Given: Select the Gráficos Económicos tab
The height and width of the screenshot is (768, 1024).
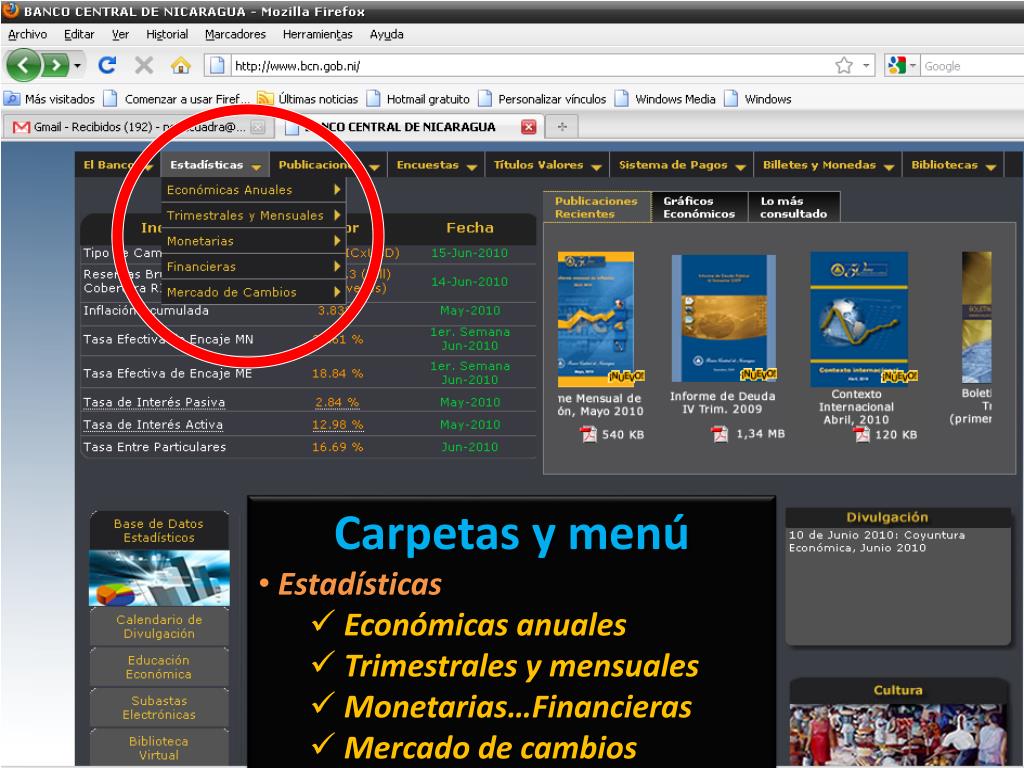Looking at the screenshot, I should coord(699,207).
